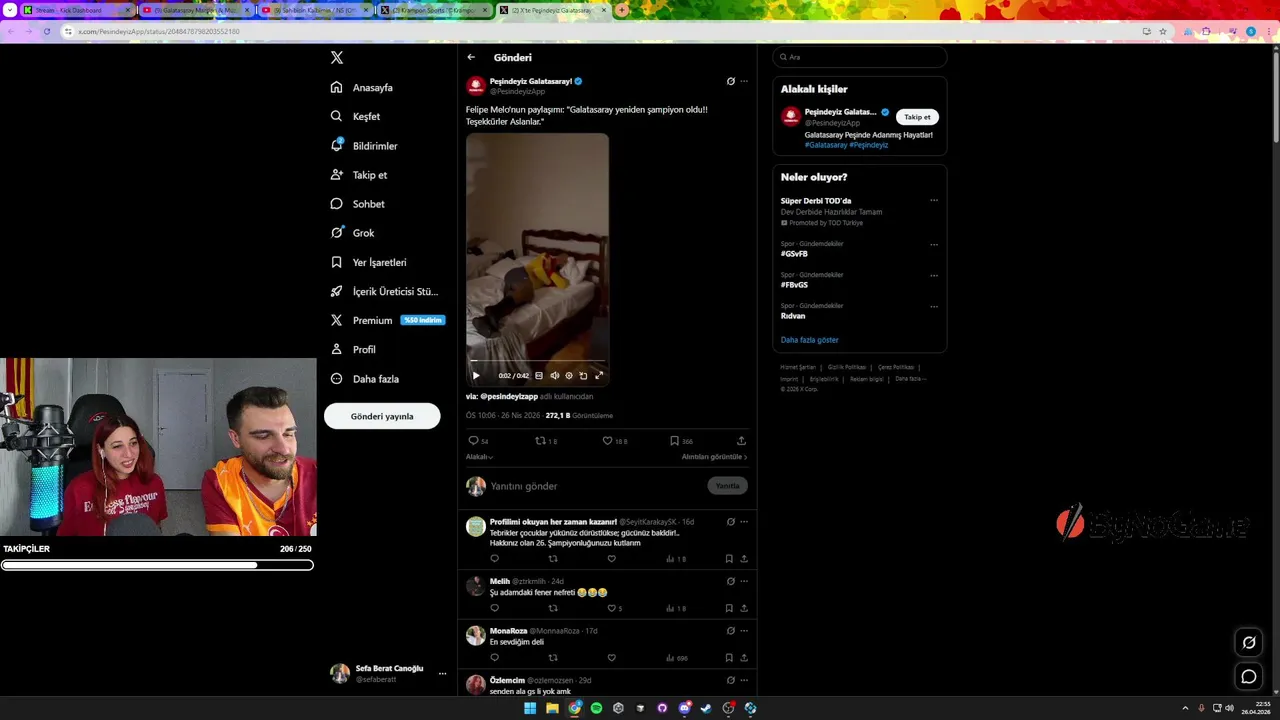Screen dimensions: 1280x720
Task: Expand Alakalı sort dropdown
Action: tap(479, 457)
